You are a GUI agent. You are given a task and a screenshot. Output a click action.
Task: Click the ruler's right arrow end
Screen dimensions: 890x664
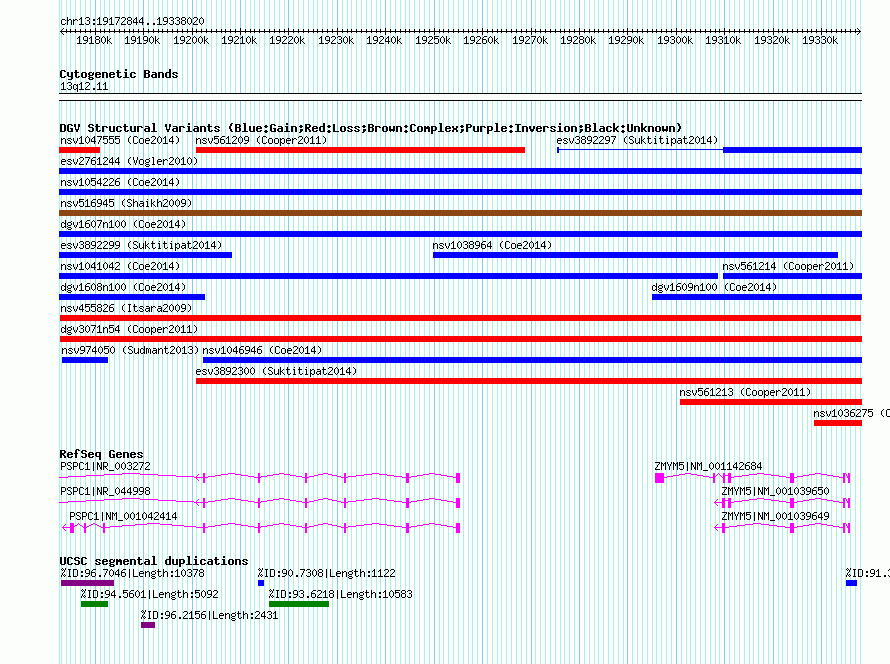(859, 31)
